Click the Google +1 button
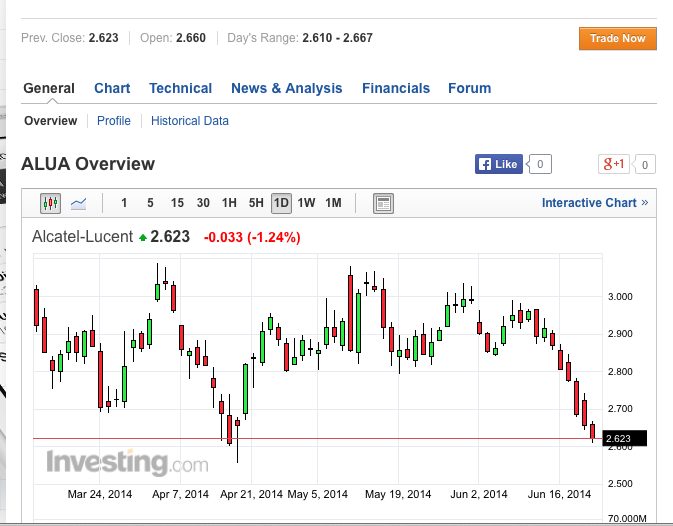 click(614, 164)
